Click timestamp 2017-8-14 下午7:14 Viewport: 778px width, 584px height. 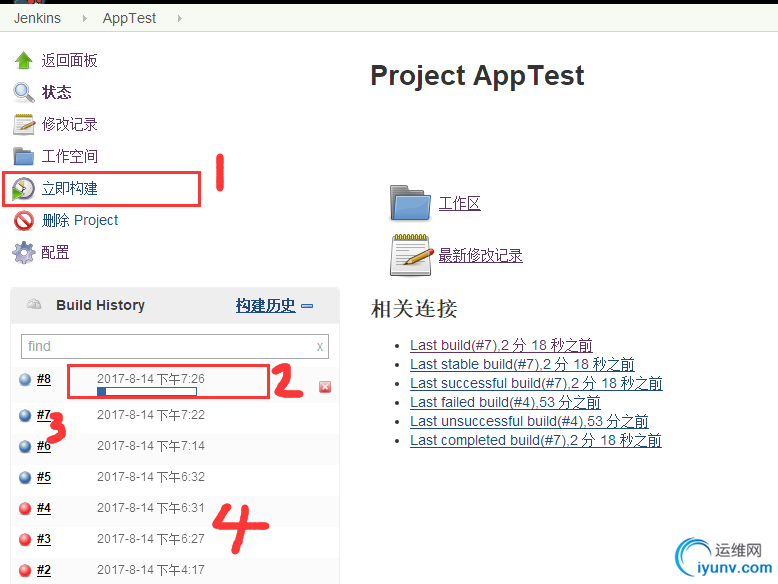click(151, 446)
